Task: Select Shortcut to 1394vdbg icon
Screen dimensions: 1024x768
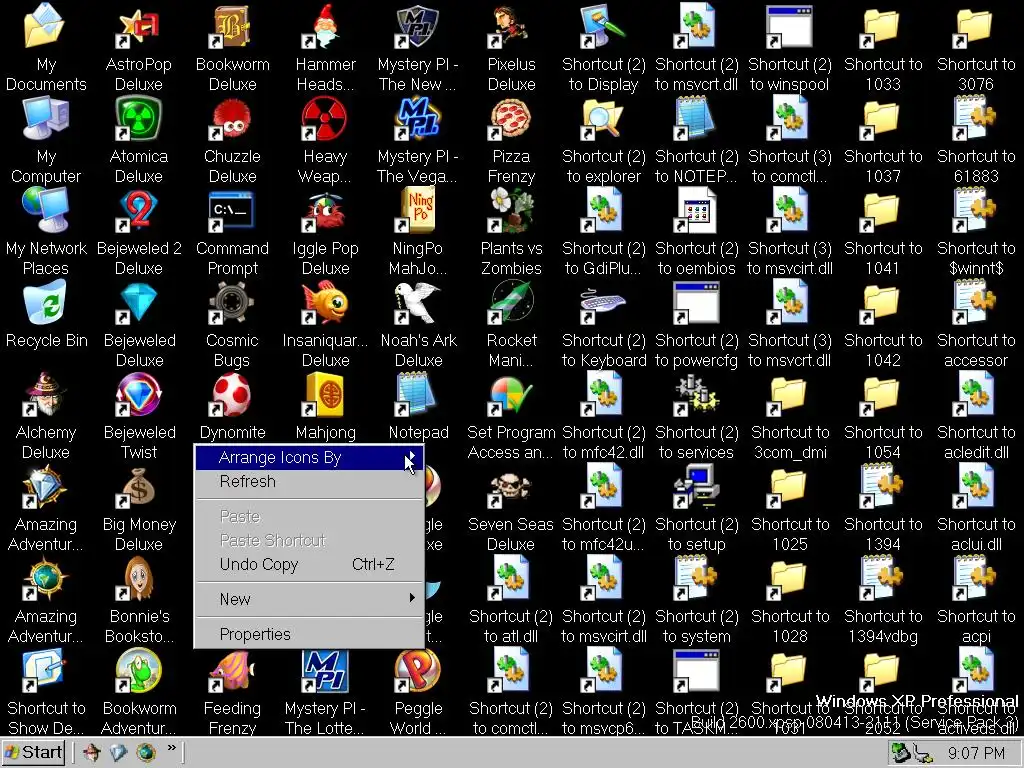Action: pos(883,579)
